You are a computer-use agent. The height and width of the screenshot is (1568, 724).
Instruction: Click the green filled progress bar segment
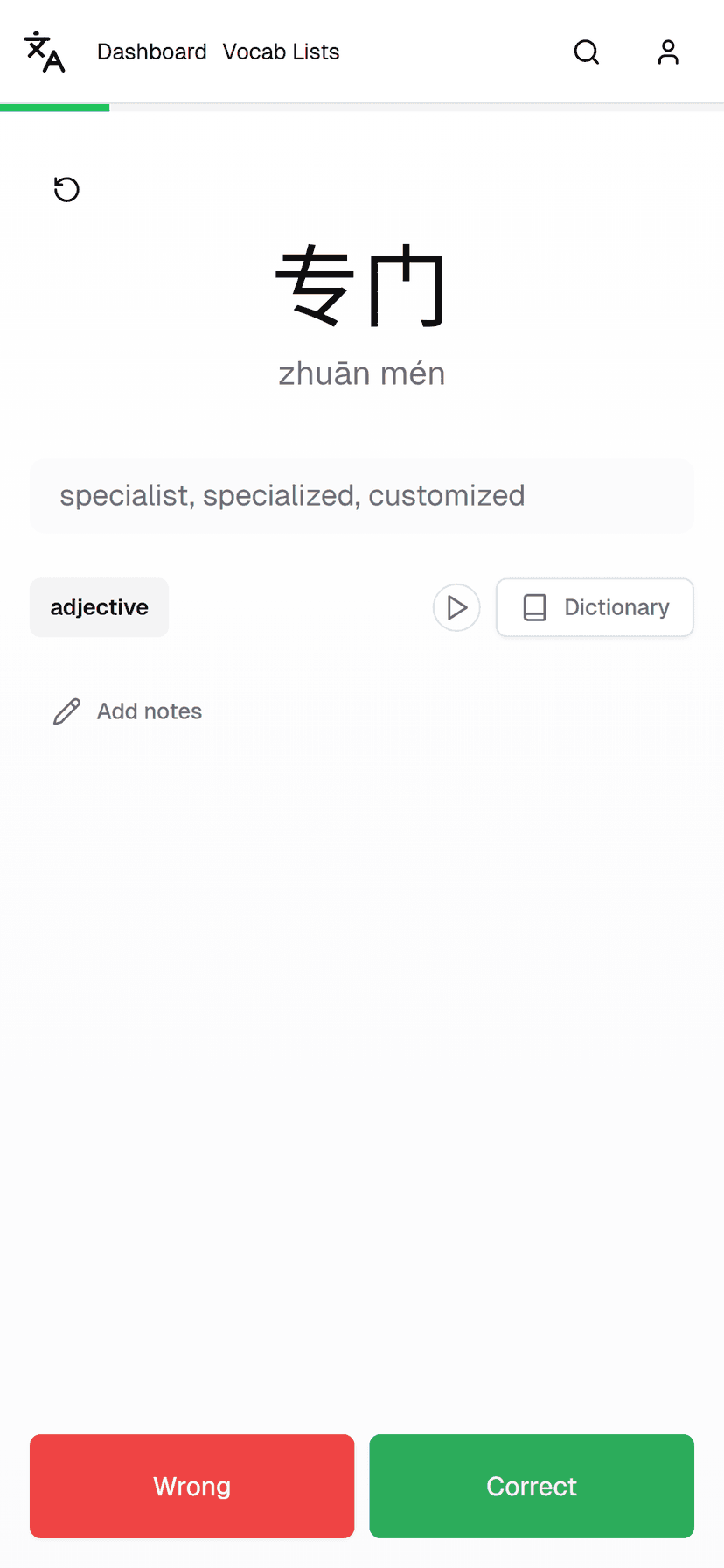coord(54,108)
